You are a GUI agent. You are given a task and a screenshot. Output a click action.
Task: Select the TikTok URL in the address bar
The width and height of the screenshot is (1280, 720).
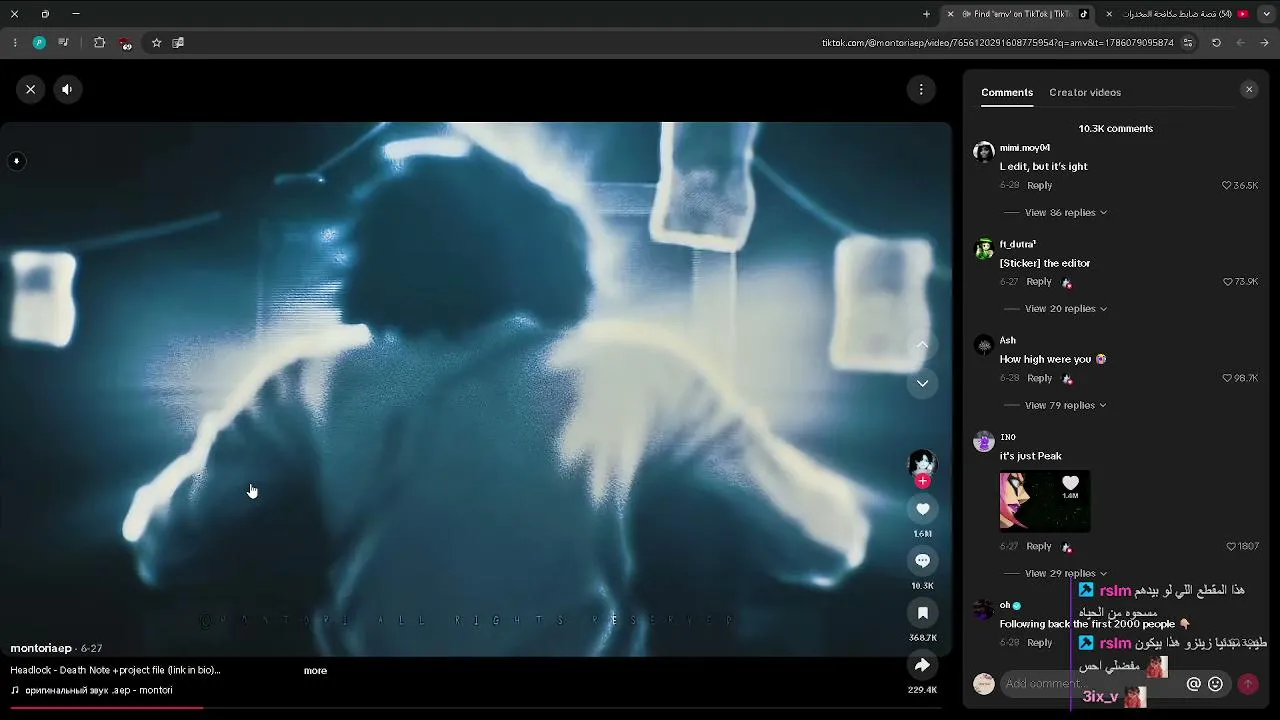(x=998, y=43)
